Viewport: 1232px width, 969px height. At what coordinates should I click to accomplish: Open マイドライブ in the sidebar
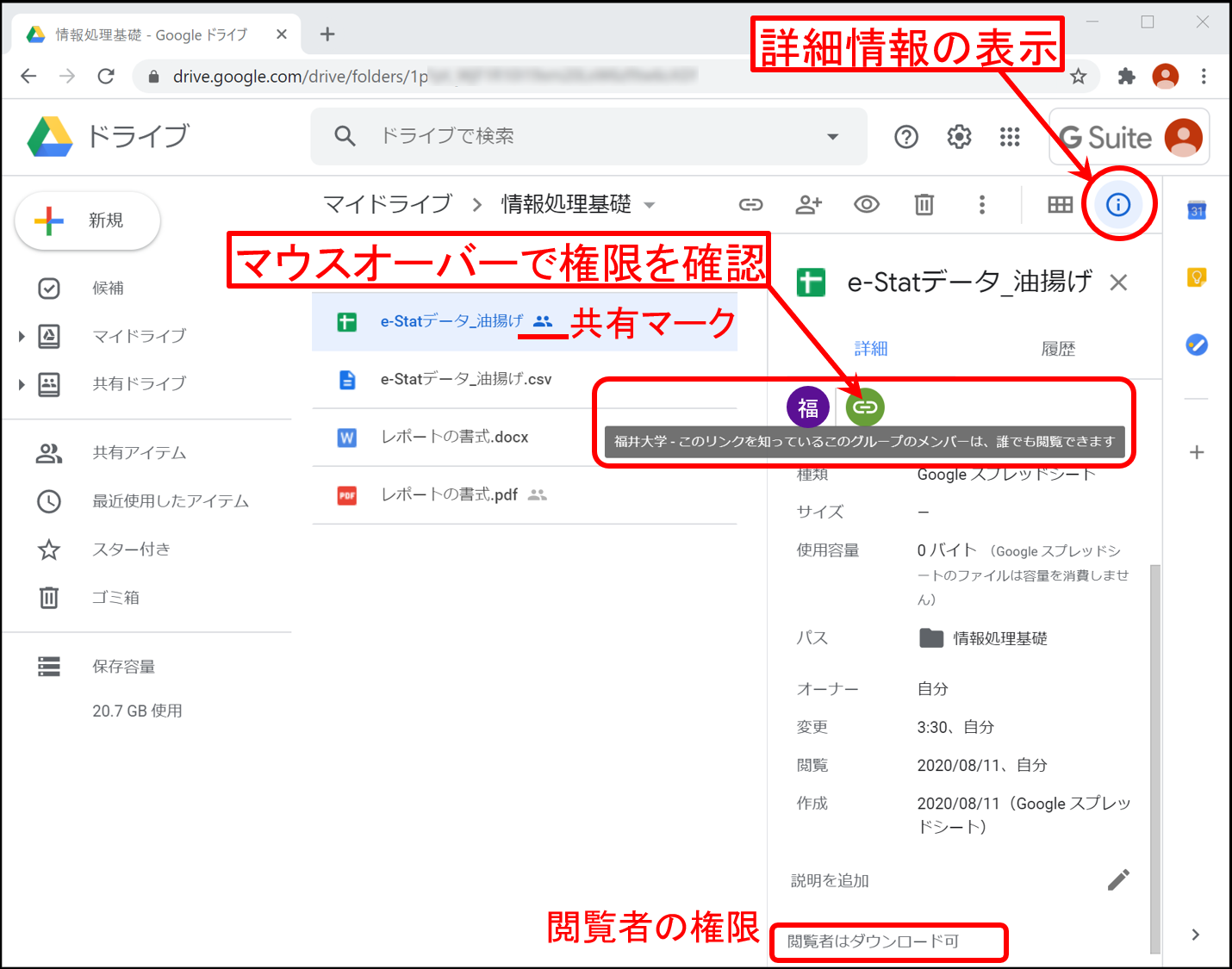pos(139,336)
